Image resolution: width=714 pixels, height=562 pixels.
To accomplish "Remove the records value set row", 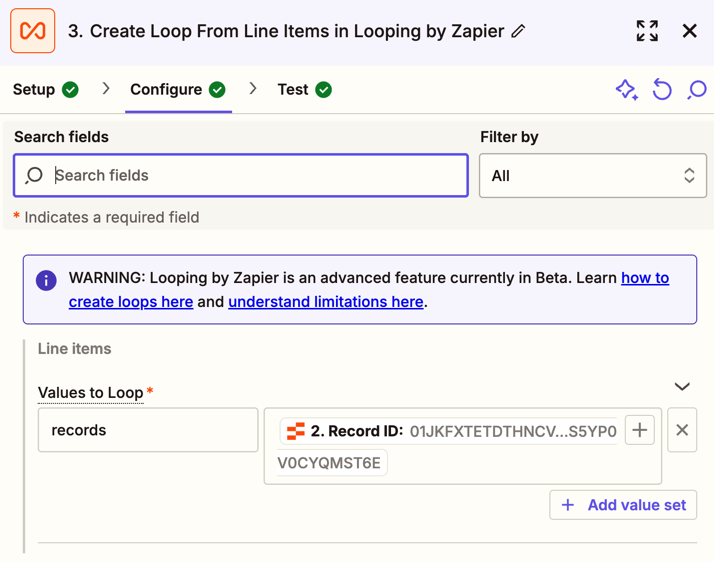I will click(x=682, y=430).
